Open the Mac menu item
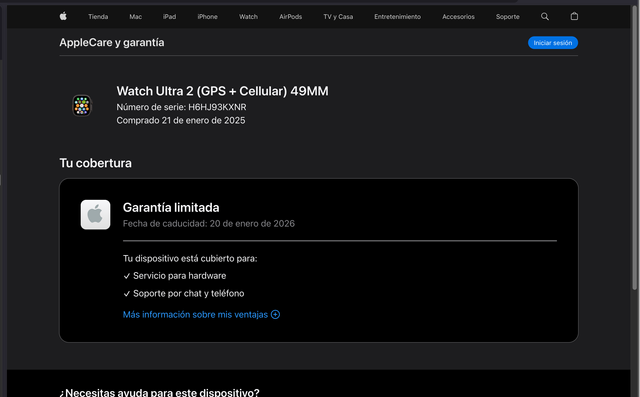The image size is (640, 397). (136, 17)
